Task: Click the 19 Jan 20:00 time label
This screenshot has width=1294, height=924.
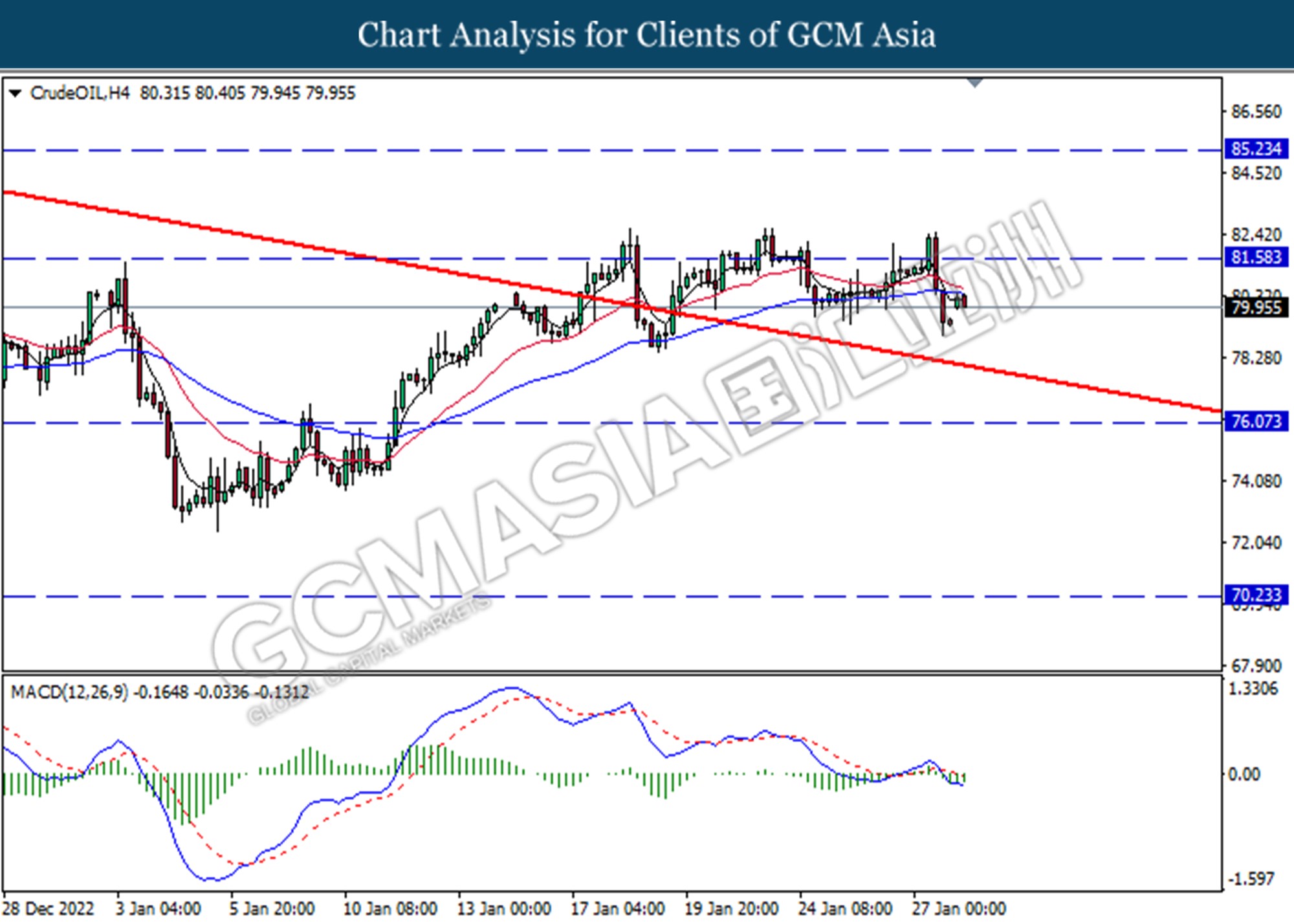Action: click(732, 909)
